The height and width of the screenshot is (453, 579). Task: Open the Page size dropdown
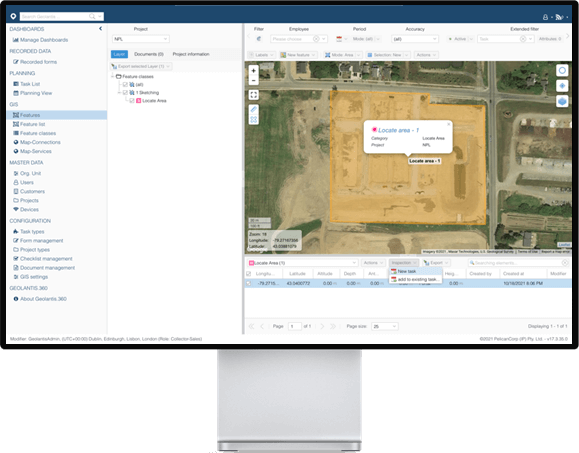384,326
